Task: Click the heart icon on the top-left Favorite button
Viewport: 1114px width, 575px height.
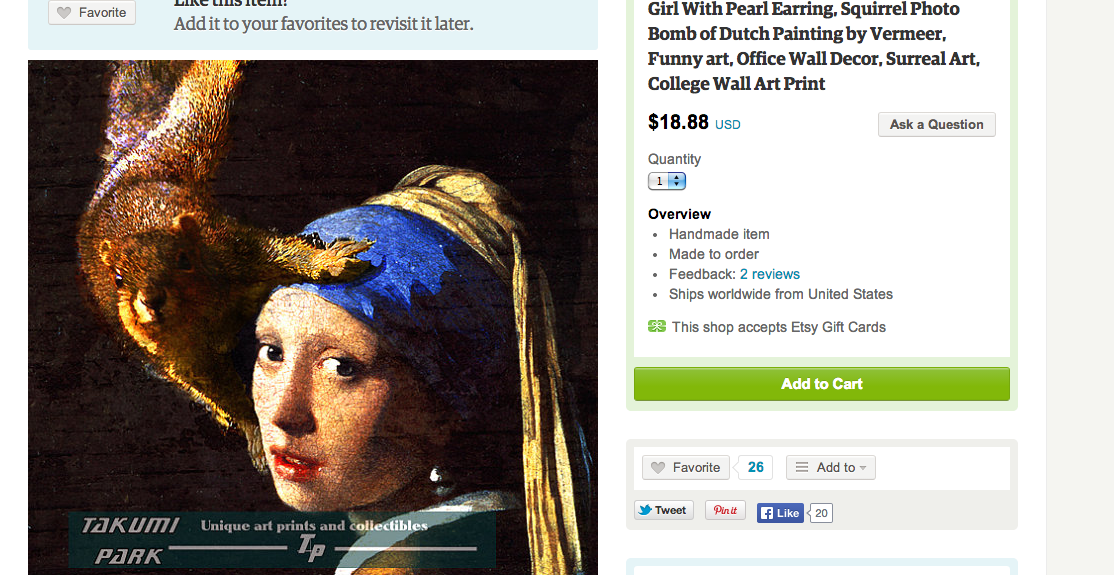Action: 64,13
